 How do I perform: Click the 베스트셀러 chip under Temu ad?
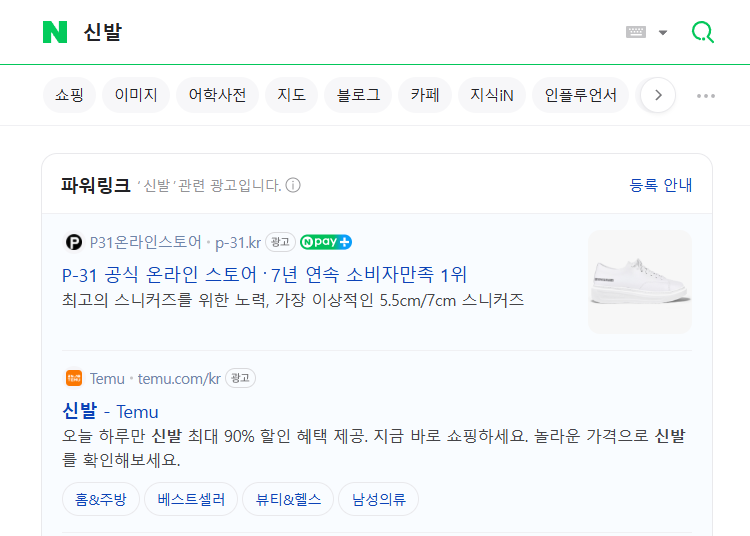point(191,499)
